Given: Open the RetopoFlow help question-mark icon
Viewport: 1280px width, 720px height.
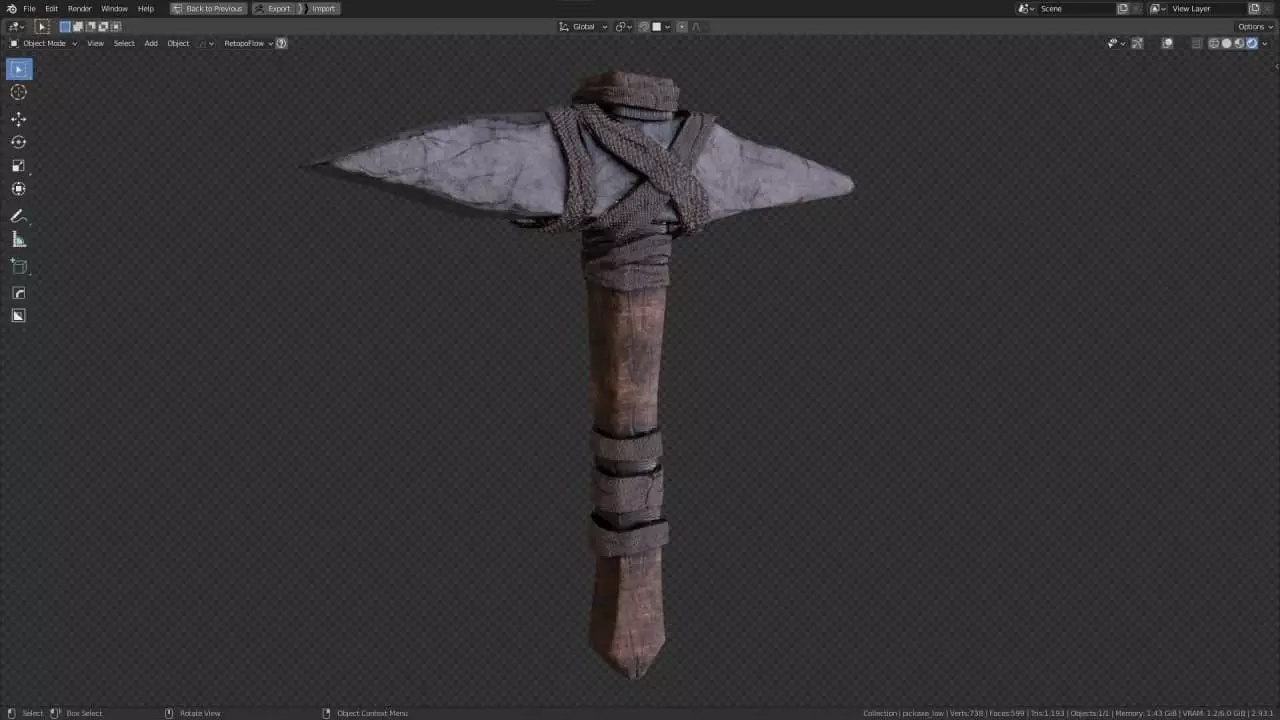Looking at the screenshot, I should coord(281,43).
